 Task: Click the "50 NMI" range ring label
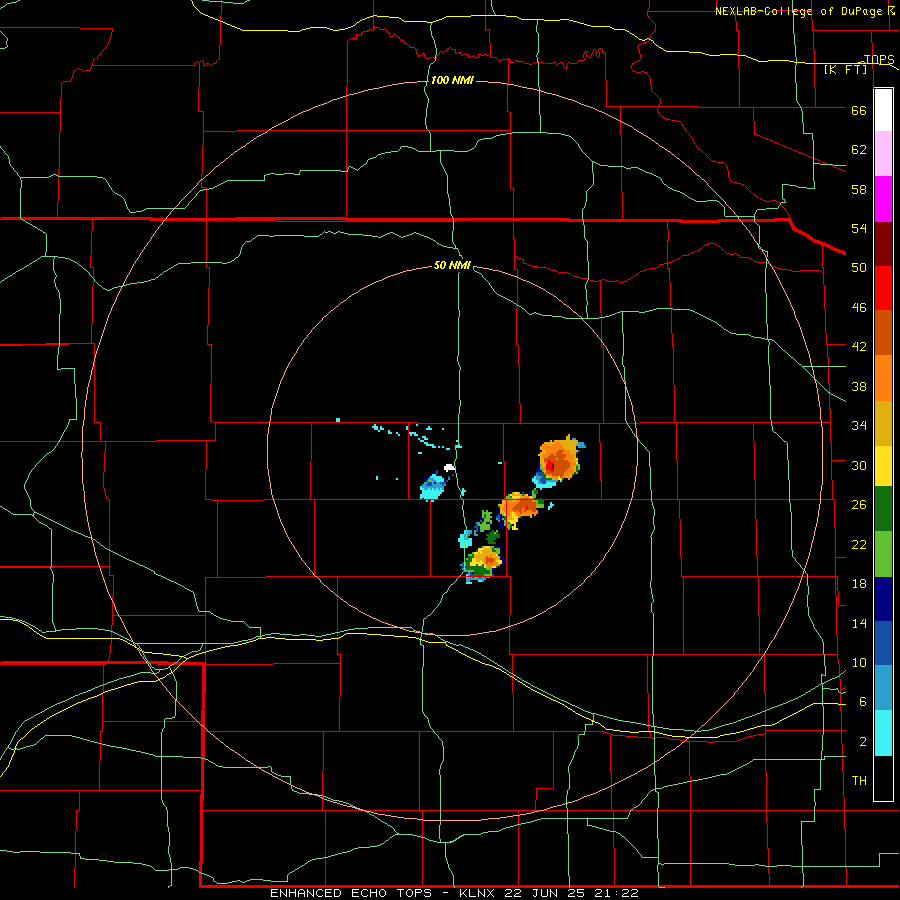coord(452,265)
